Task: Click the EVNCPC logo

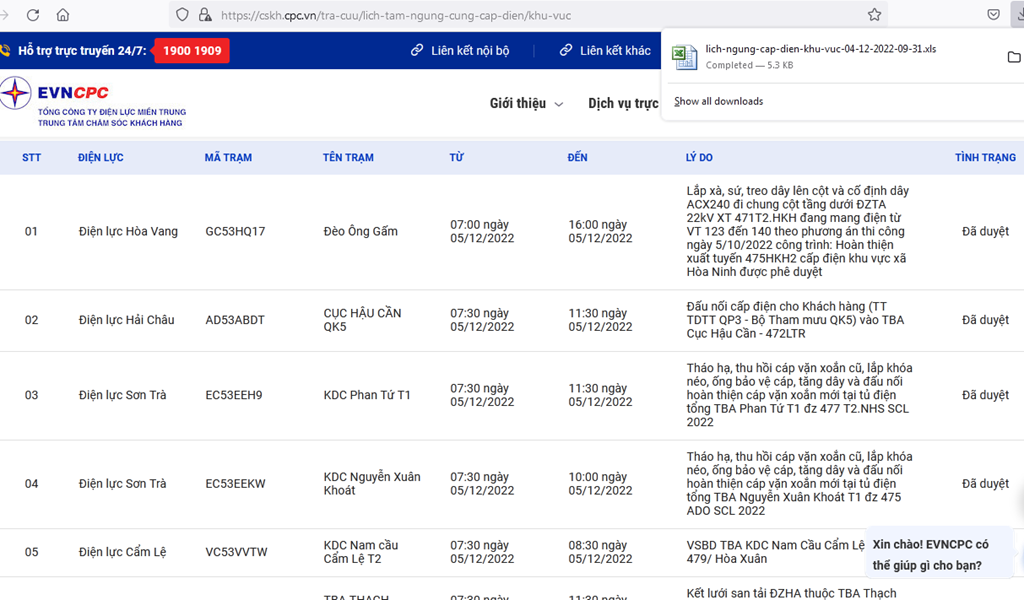Action: [x=93, y=103]
